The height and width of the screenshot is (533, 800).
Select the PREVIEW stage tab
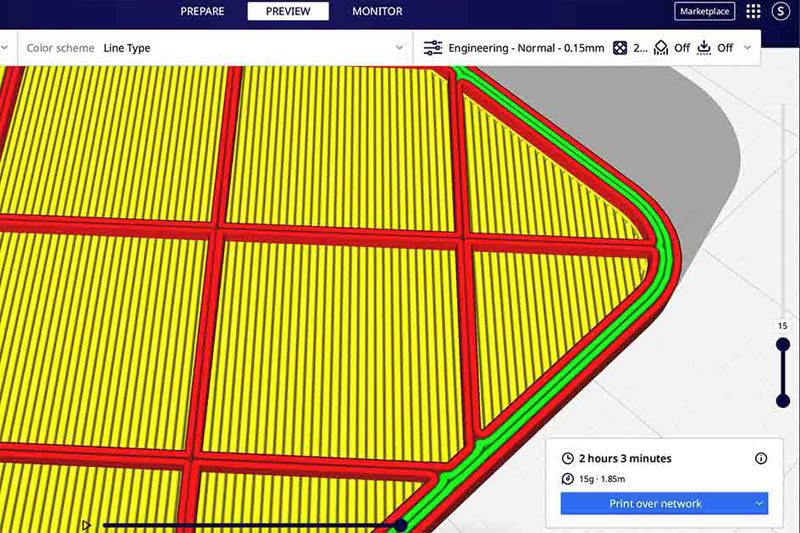288,11
